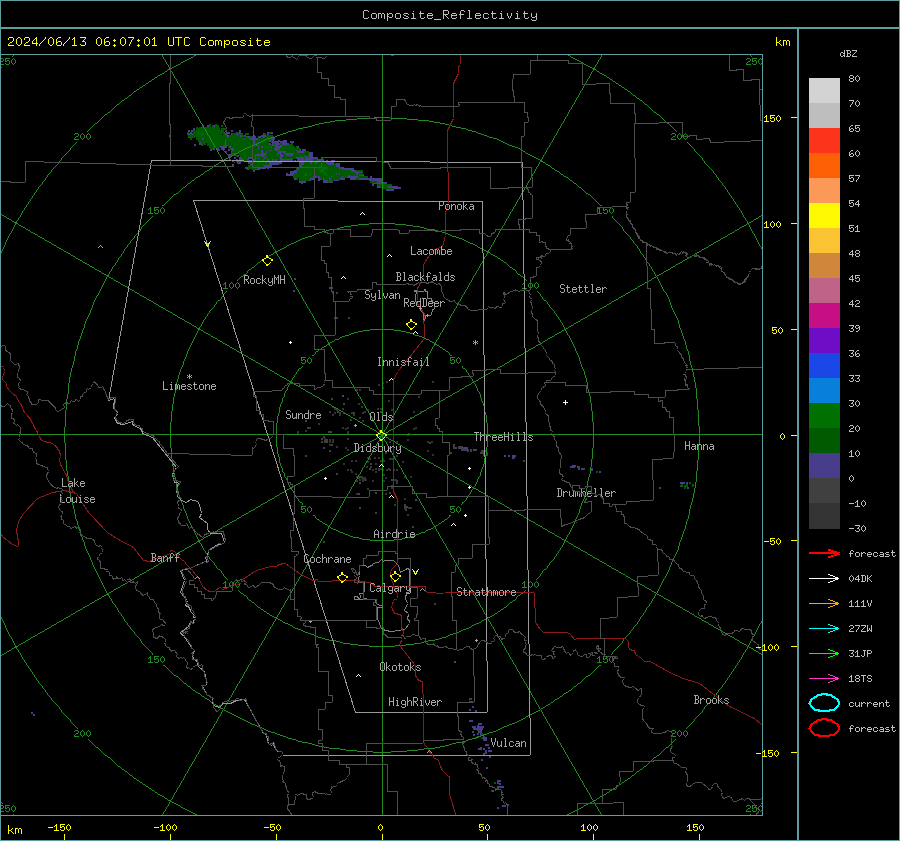Click the Cochrane town label
The width and height of the screenshot is (900, 841).
point(327,559)
